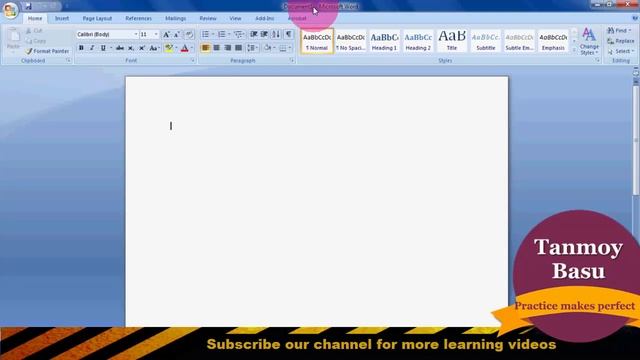Image resolution: width=640 pixels, height=360 pixels.
Task: Apply the Font Color red A
Action: pos(184,48)
